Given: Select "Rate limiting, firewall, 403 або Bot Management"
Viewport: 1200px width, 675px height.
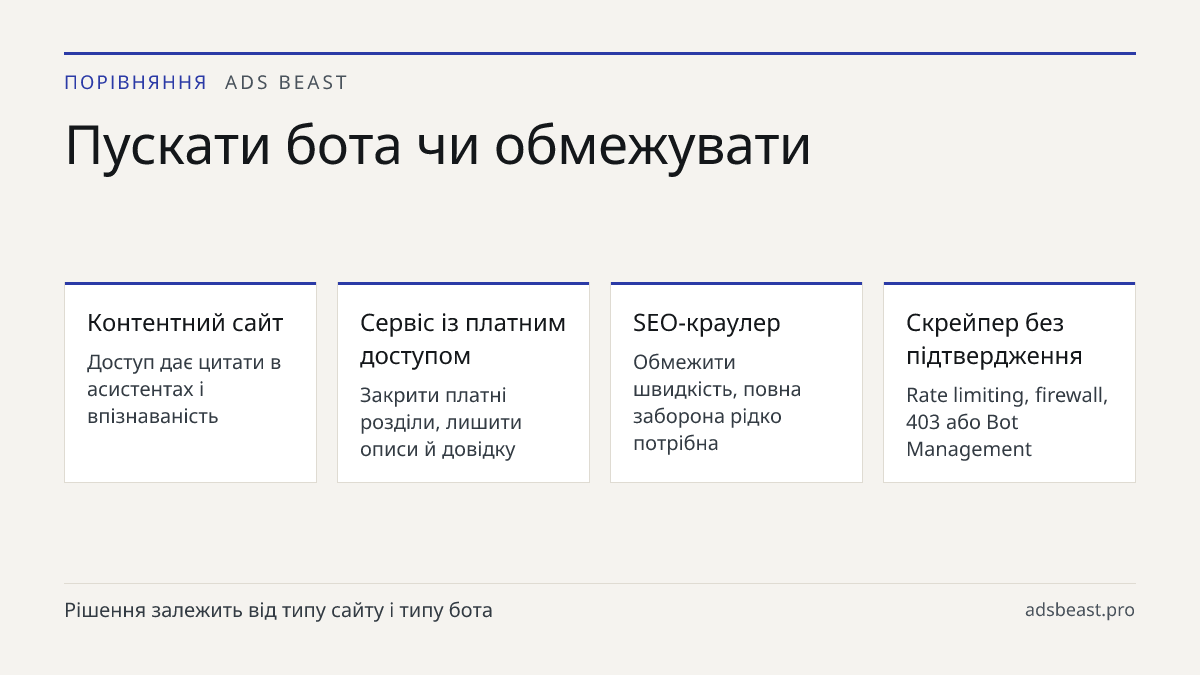Looking at the screenshot, I should pos(1007,422).
